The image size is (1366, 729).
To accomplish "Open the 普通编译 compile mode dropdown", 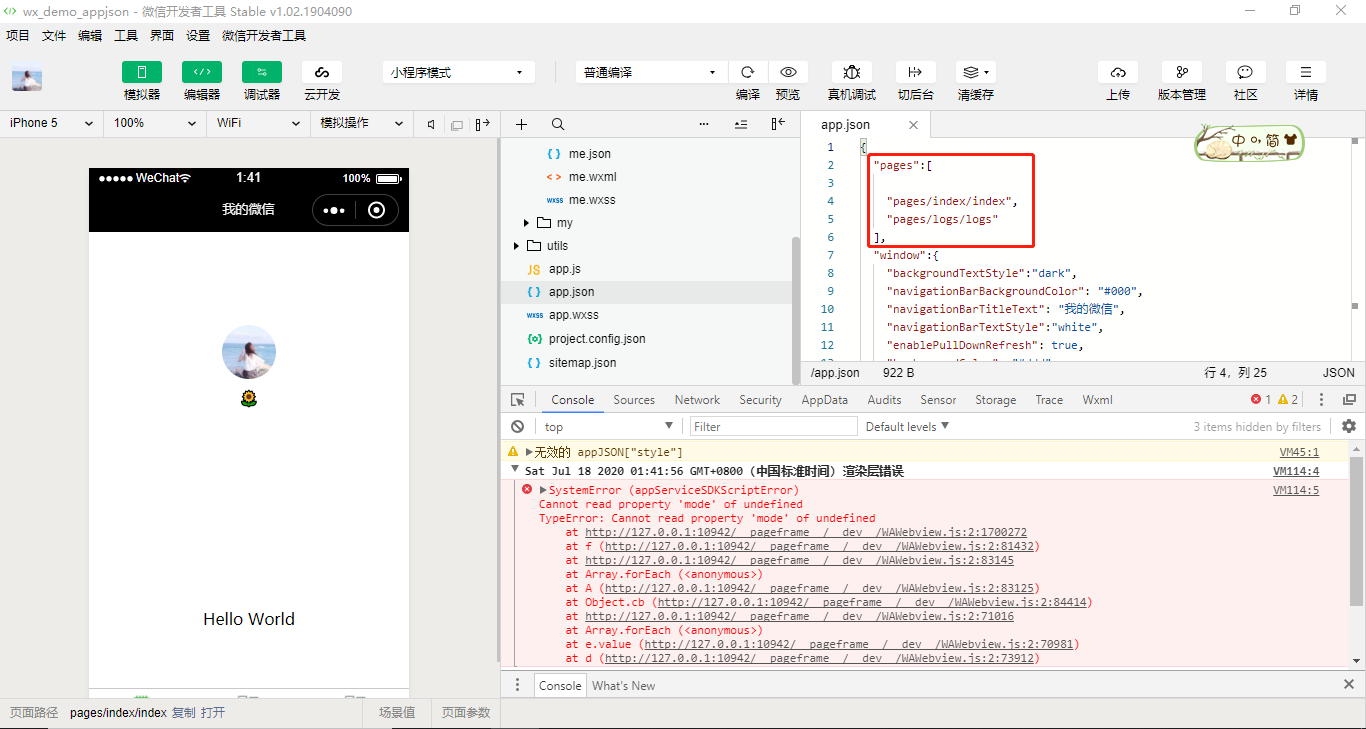I will pyautogui.click(x=651, y=72).
